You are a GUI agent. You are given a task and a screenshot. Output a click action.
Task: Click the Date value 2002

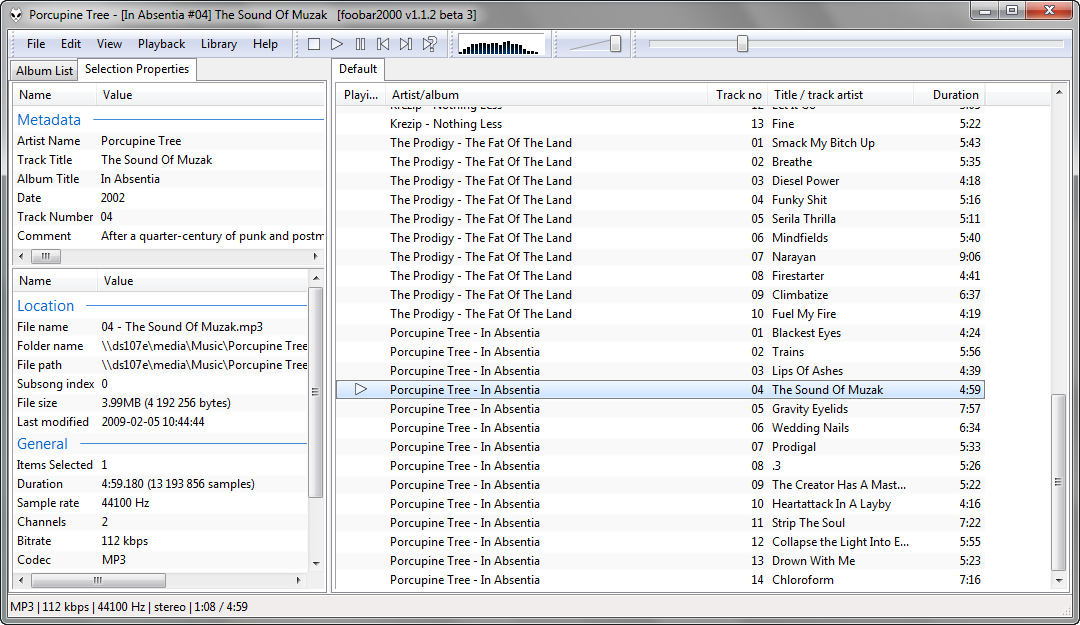[113, 198]
